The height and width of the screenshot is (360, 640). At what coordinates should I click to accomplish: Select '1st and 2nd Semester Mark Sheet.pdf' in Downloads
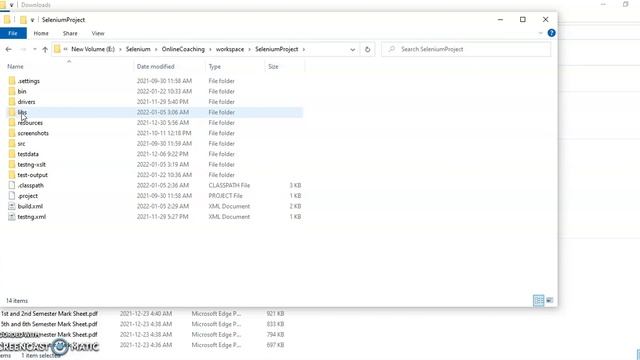click(49, 313)
